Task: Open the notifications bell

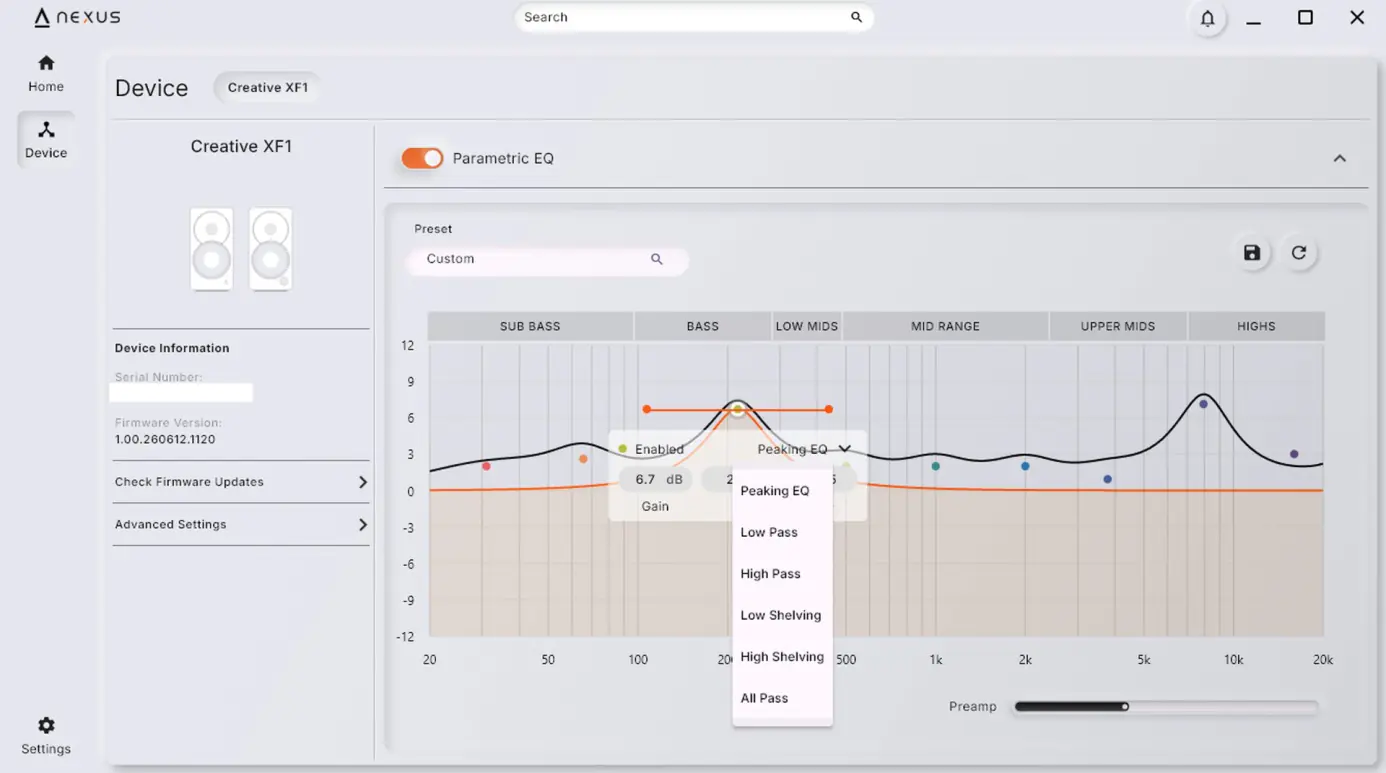Action: 1208,18
